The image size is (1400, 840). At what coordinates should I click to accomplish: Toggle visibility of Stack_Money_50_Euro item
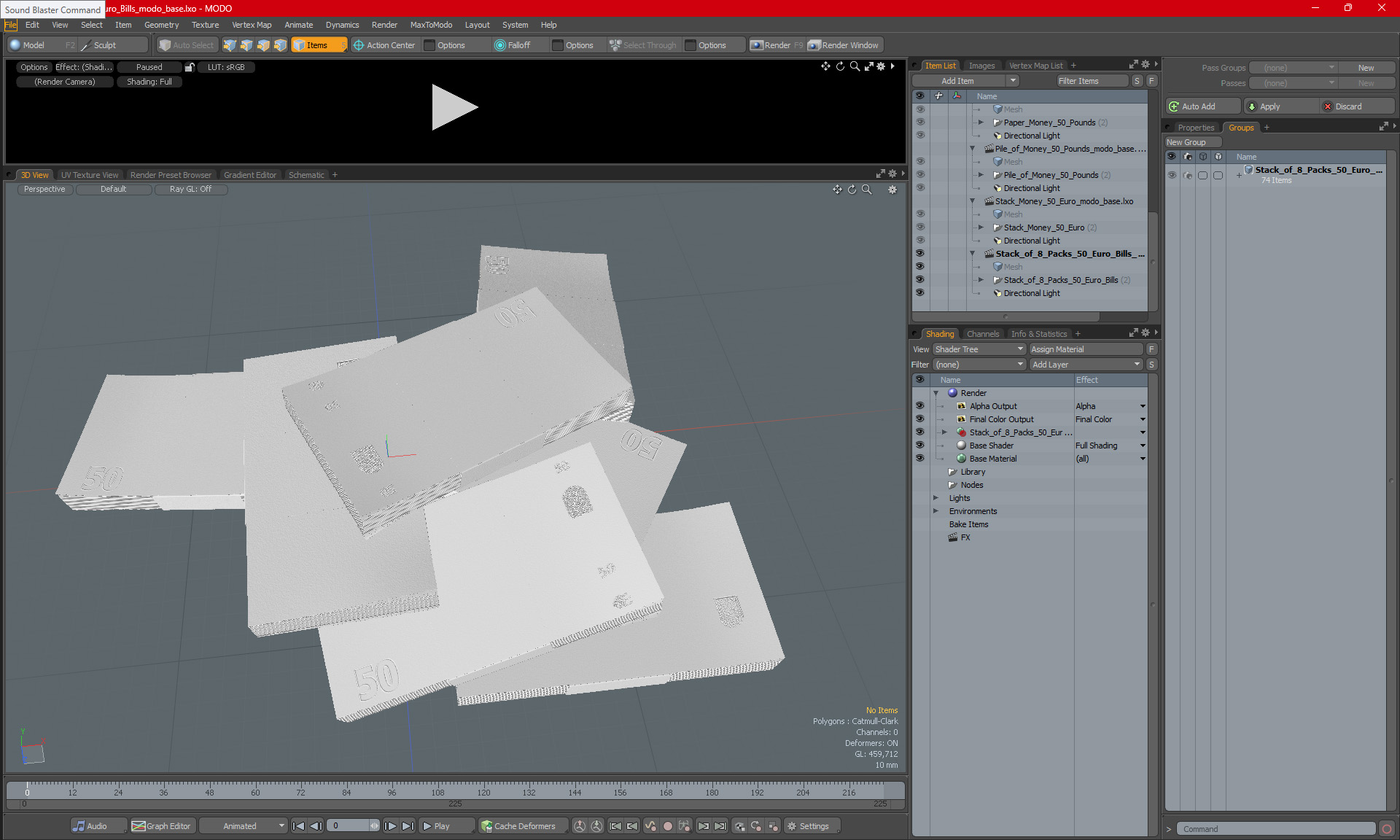(x=919, y=227)
